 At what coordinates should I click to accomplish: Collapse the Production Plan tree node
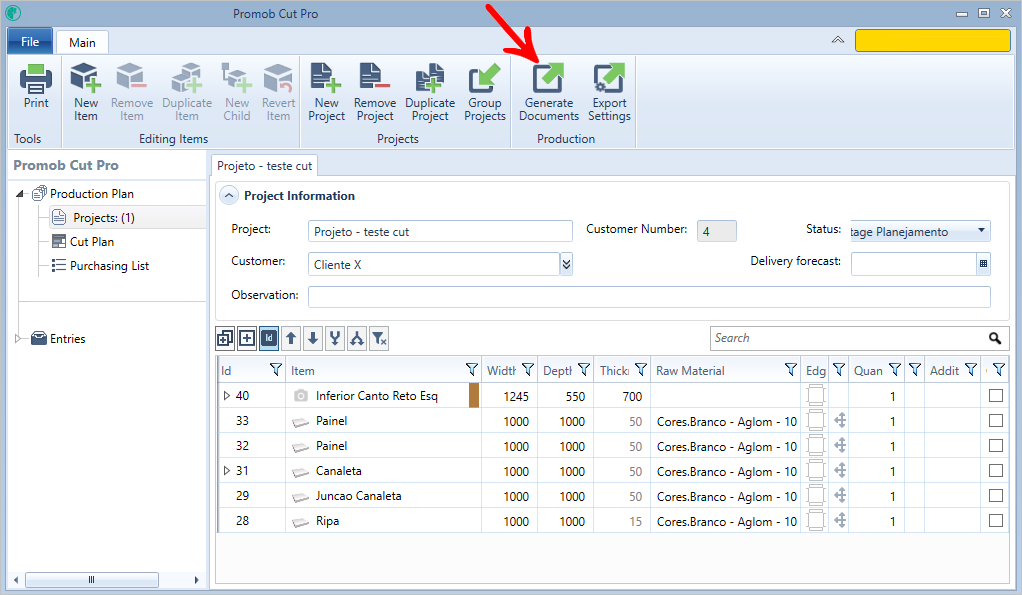pyautogui.click(x=20, y=194)
